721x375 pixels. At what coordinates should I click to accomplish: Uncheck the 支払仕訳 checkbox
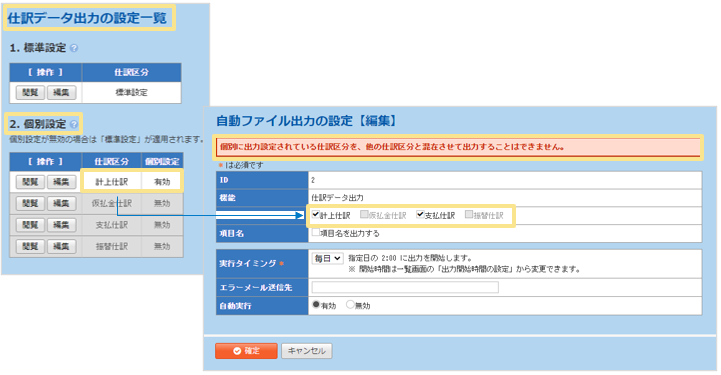[420, 214]
